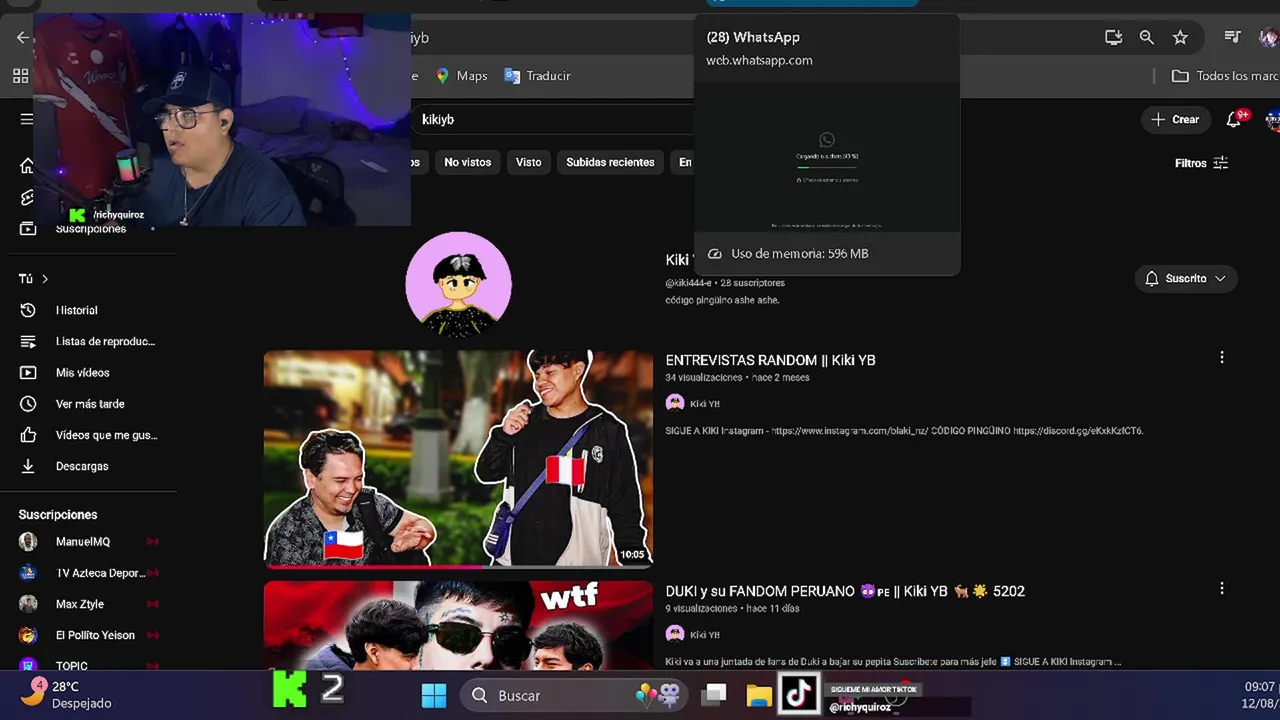This screenshot has height=720, width=1280.
Task: Open the Windows Start button
Action: coord(434,695)
